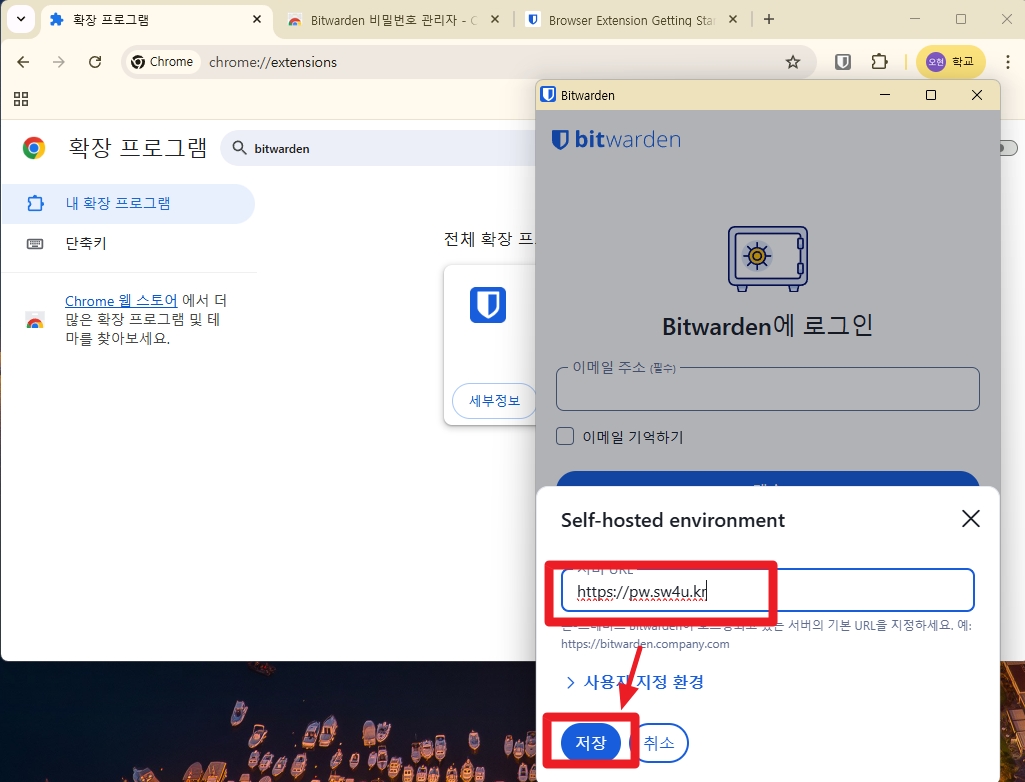Image resolution: width=1025 pixels, height=782 pixels.
Task: Go back using the browser back arrow
Action: pyautogui.click(x=22, y=61)
